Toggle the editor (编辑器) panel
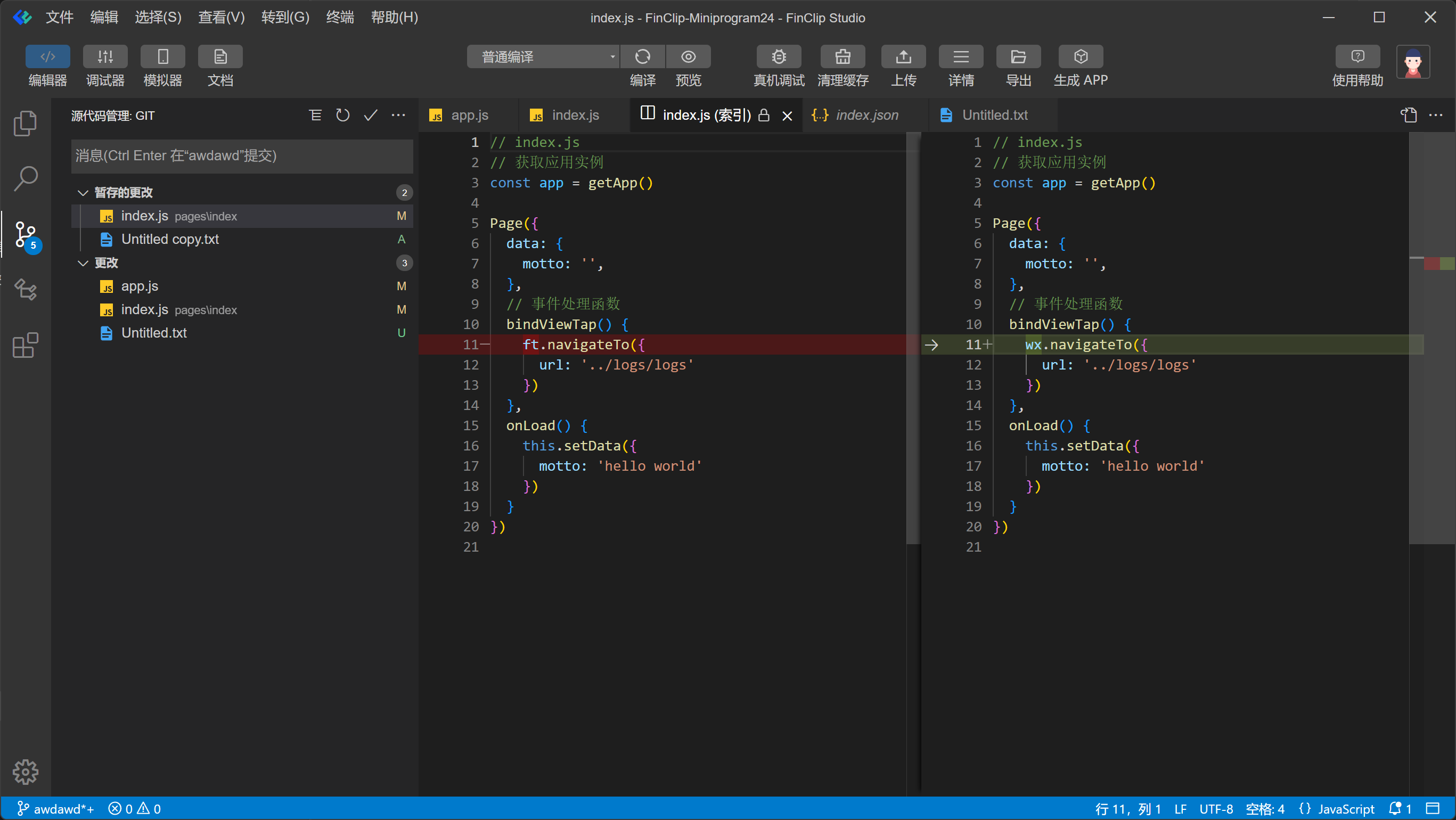 pos(47,56)
